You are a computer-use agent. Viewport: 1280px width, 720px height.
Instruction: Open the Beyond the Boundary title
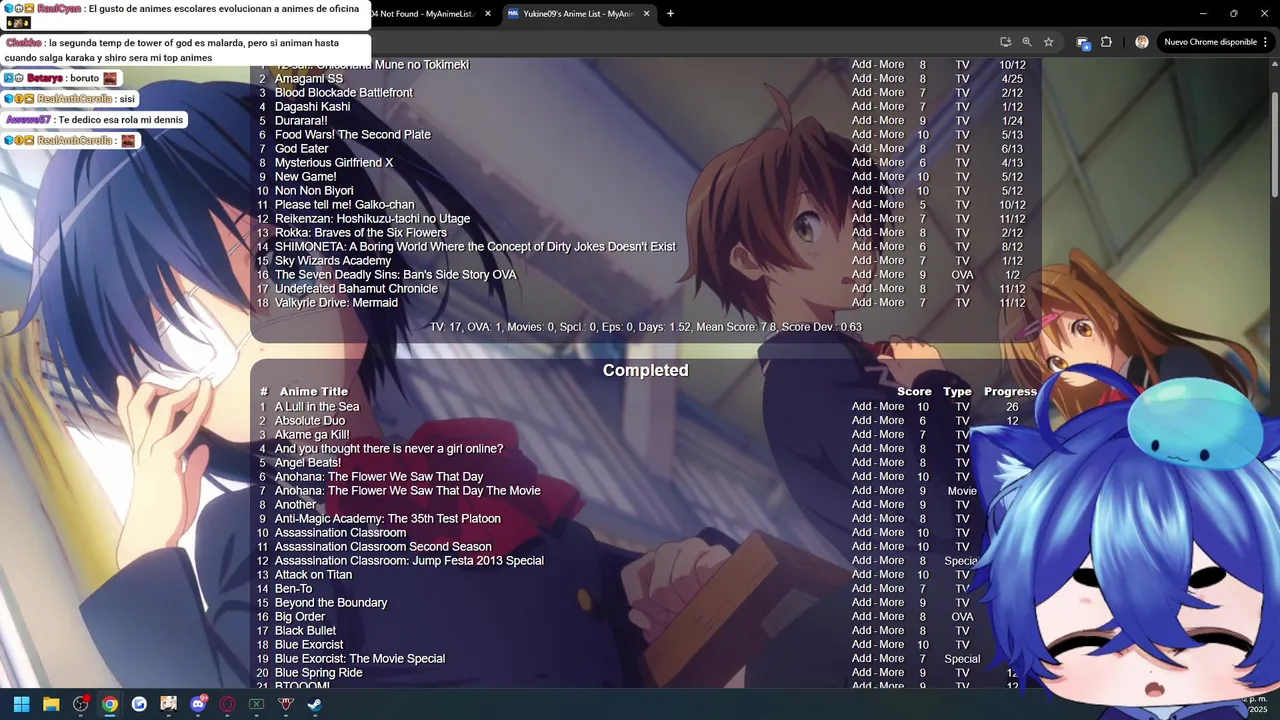pyautogui.click(x=331, y=603)
